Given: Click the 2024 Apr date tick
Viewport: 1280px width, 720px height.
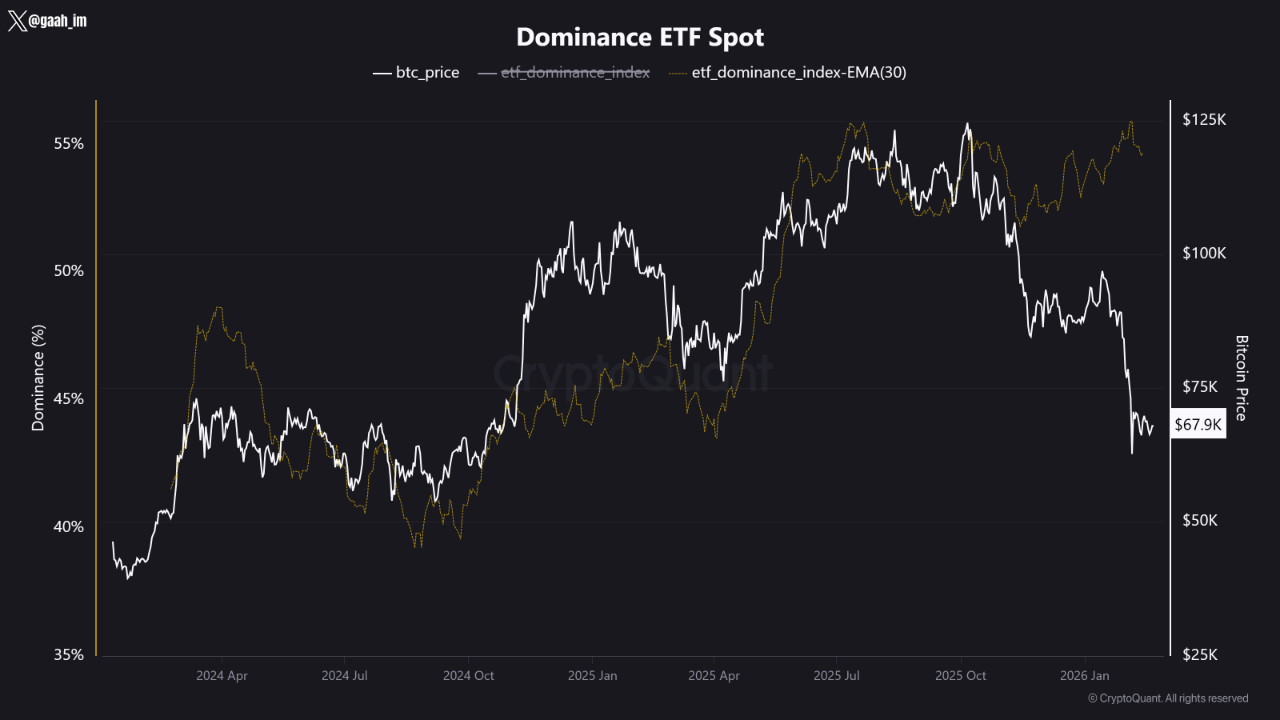Looking at the screenshot, I should coord(222,676).
